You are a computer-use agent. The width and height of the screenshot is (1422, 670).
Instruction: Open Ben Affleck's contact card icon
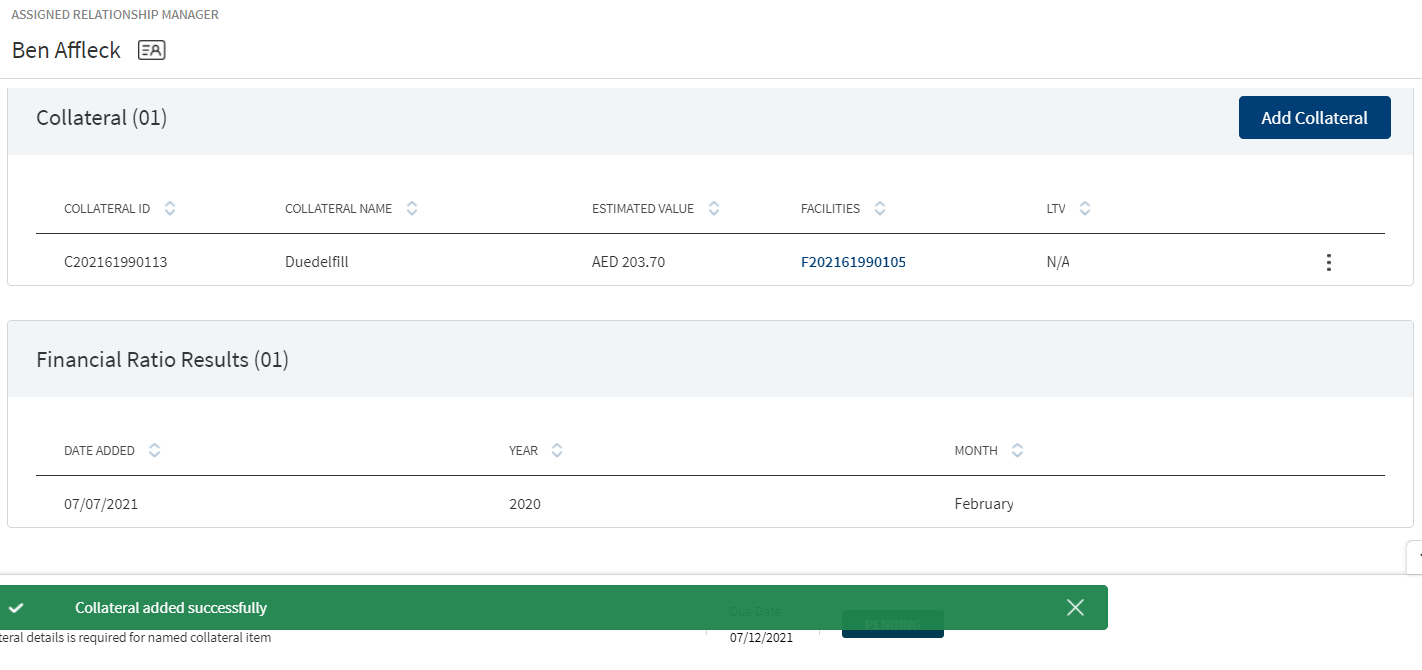click(152, 50)
